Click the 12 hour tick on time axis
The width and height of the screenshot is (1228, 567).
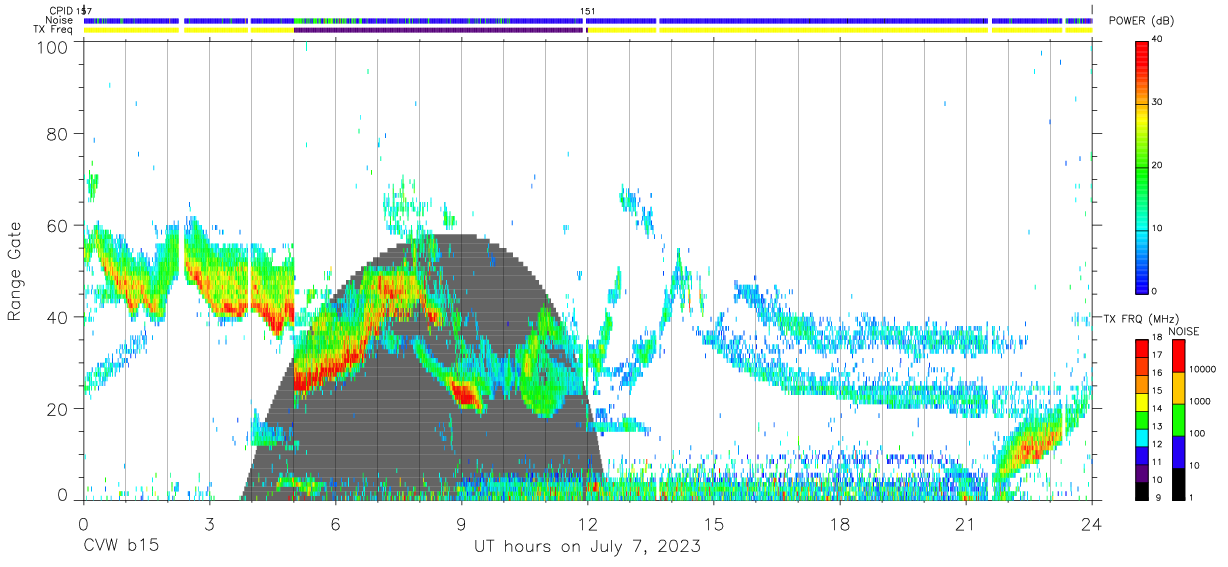pos(588,524)
